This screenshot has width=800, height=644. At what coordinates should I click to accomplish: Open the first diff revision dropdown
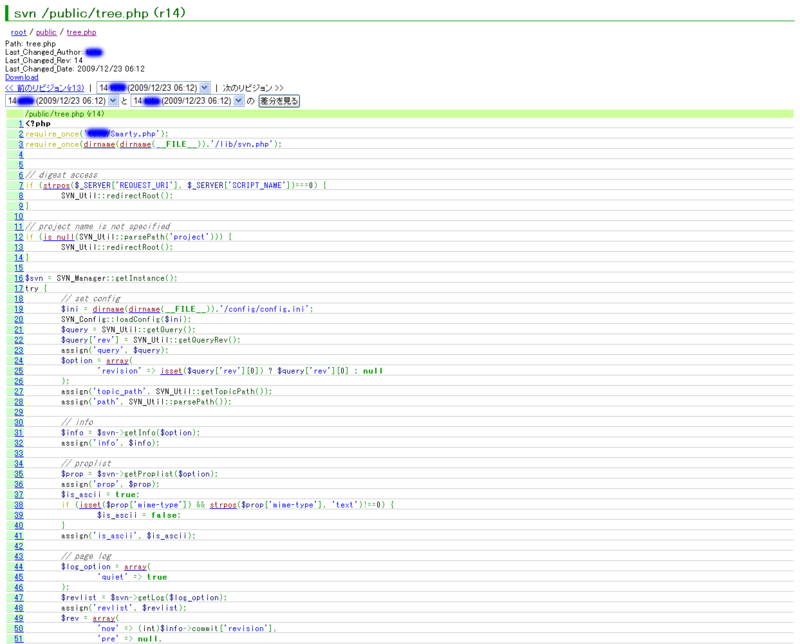62,101
